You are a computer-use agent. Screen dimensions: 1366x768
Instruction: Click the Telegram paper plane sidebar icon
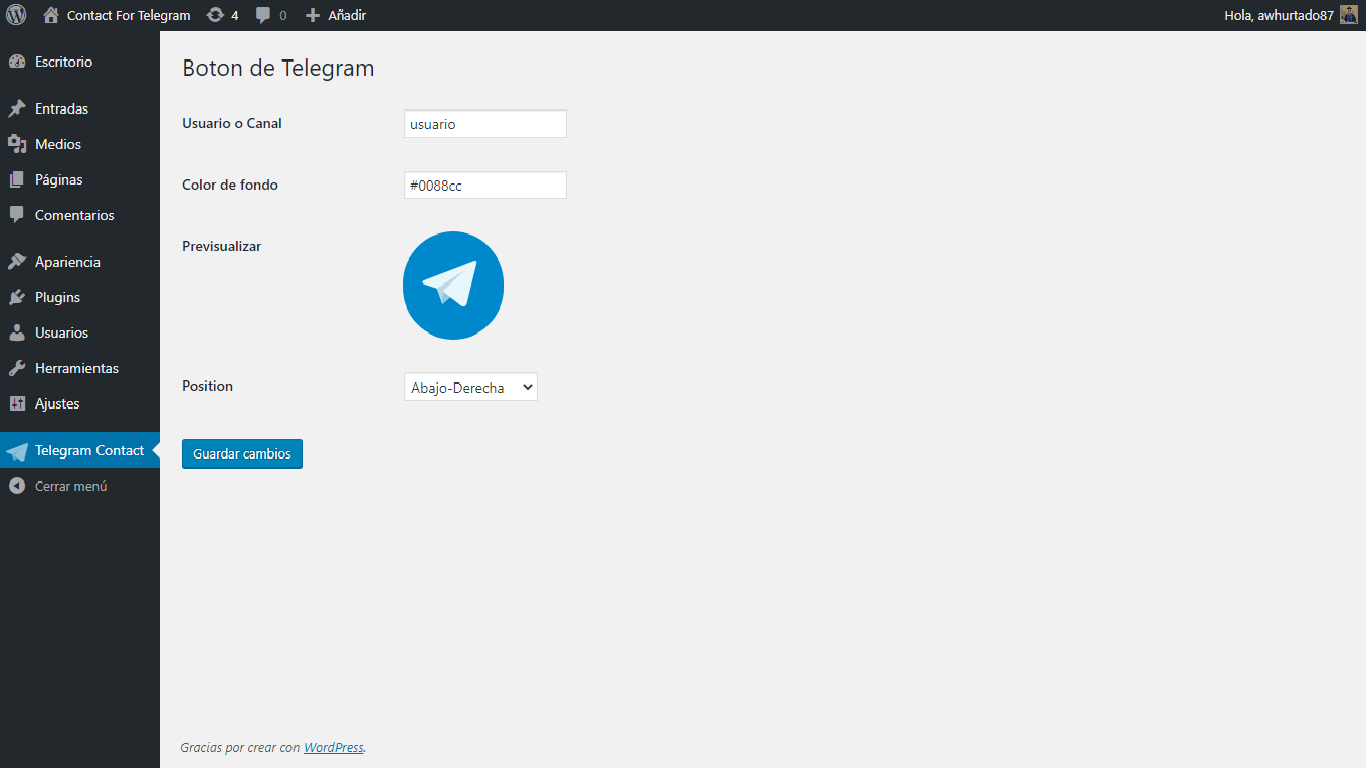(17, 452)
